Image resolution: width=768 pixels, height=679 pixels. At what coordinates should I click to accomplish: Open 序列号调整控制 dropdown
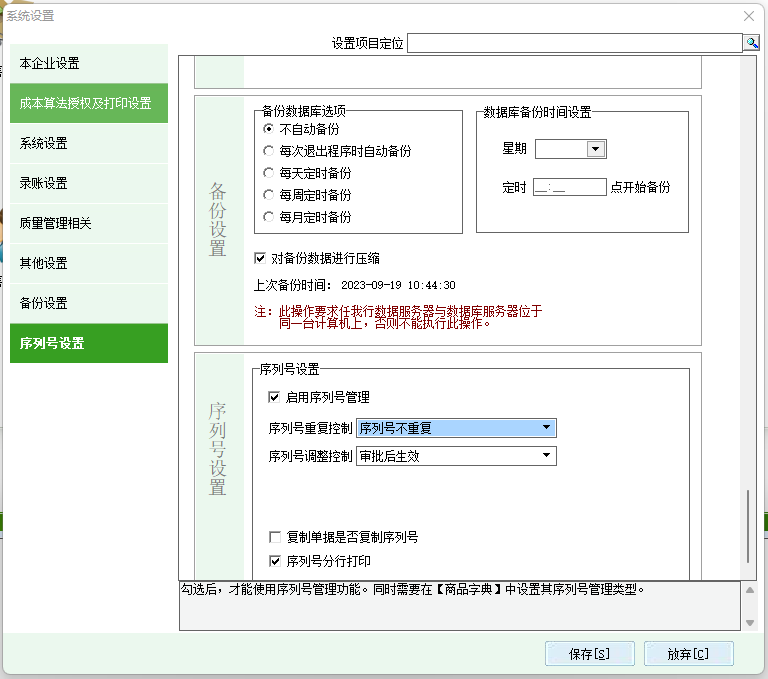click(x=546, y=456)
